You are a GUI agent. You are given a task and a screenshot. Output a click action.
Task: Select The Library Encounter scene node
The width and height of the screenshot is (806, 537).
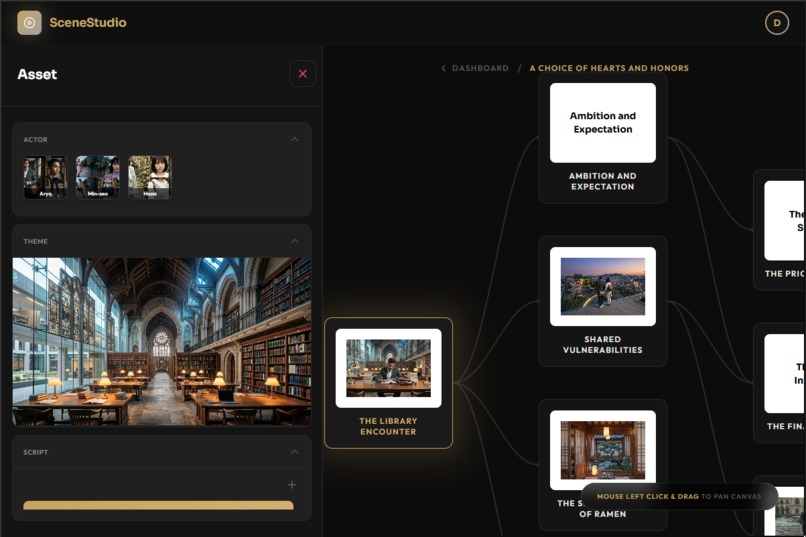(x=389, y=383)
